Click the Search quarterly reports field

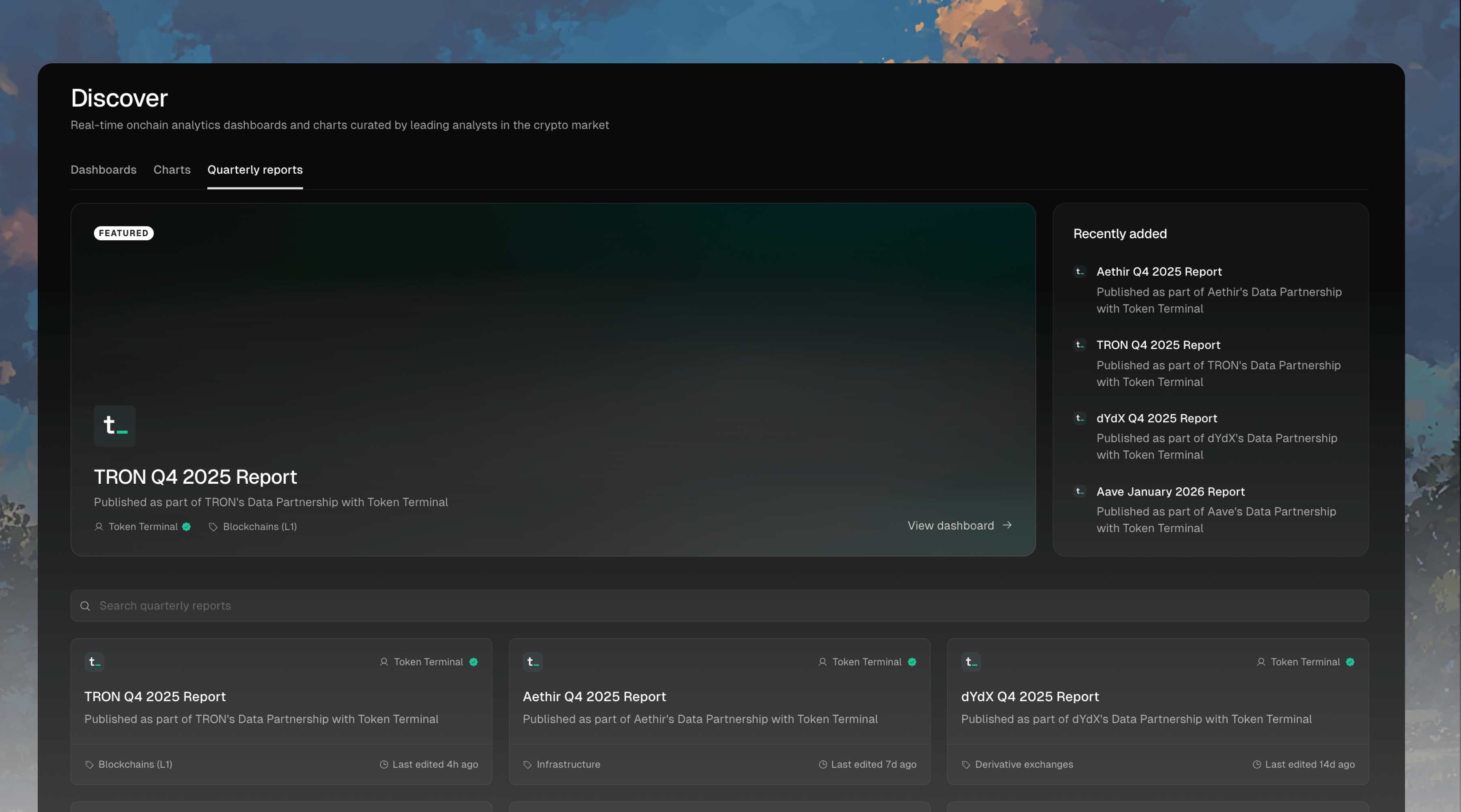pos(719,605)
